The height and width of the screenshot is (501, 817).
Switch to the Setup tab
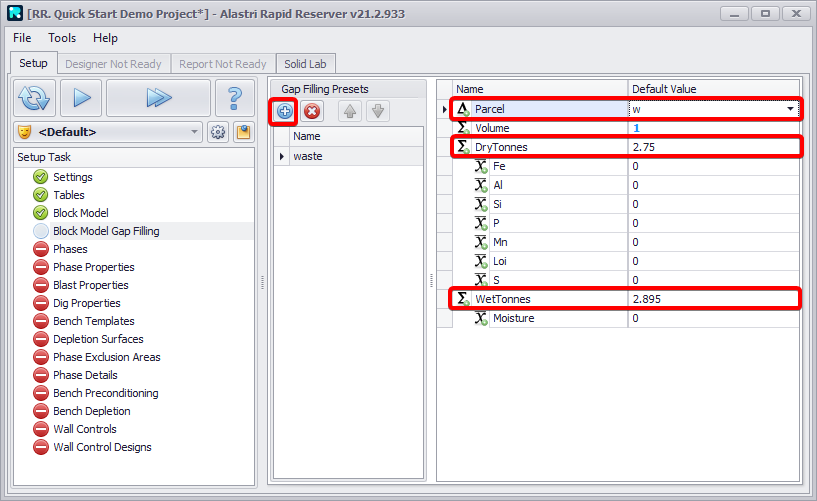pyautogui.click(x=33, y=64)
